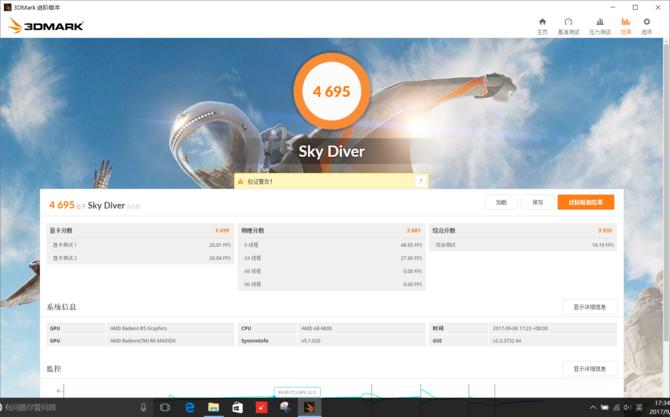Open the Options (选项) gear tab

(x=646, y=26)
